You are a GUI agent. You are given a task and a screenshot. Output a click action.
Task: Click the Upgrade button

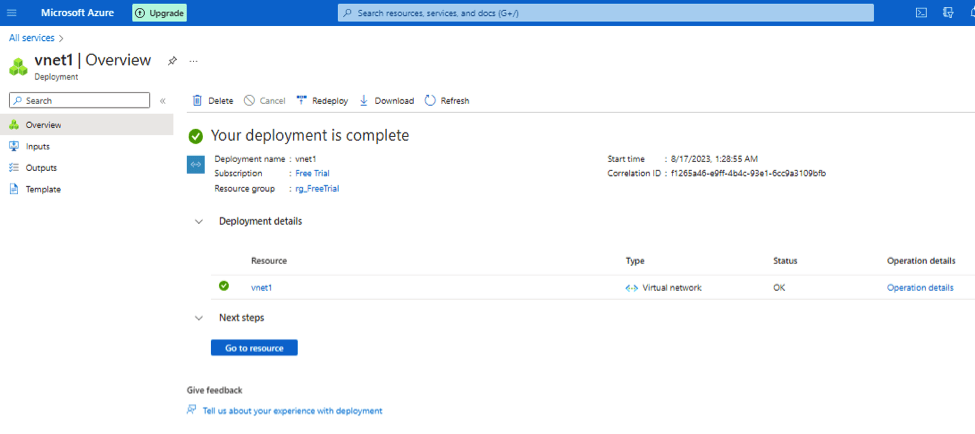point(160,13)
